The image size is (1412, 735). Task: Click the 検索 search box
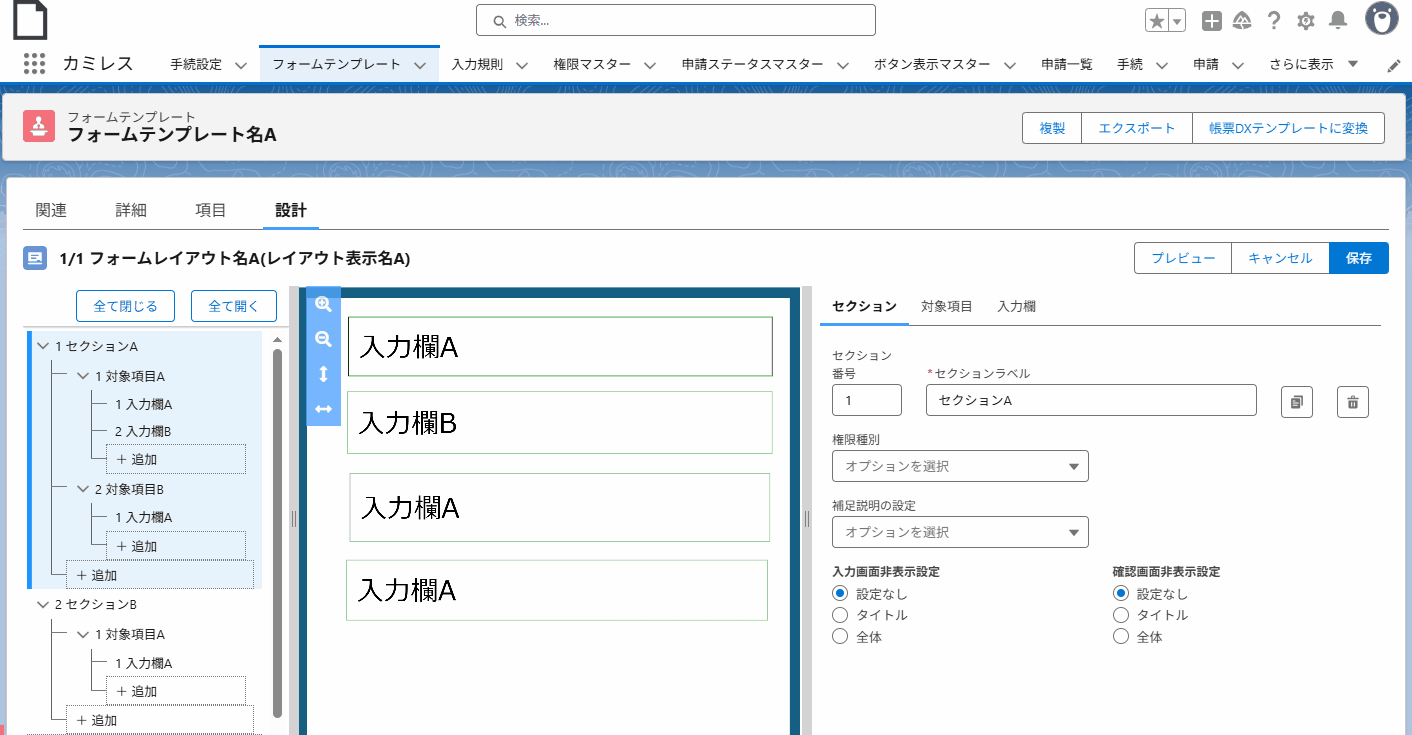676,20
